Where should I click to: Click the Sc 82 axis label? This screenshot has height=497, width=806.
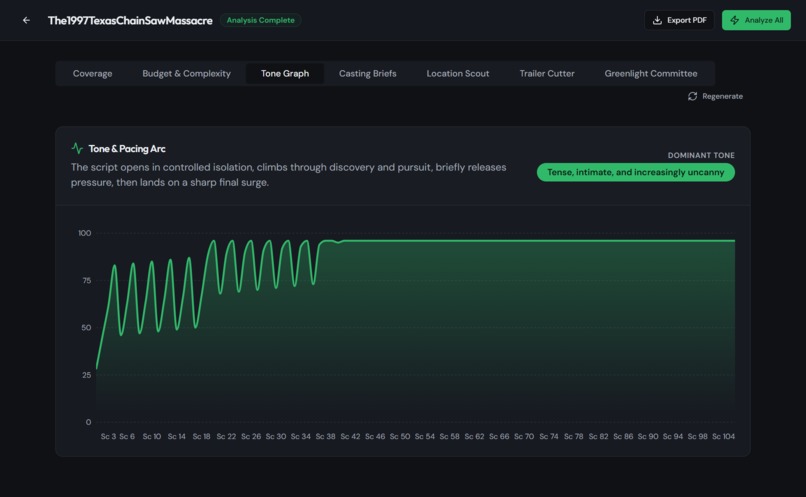598,436
